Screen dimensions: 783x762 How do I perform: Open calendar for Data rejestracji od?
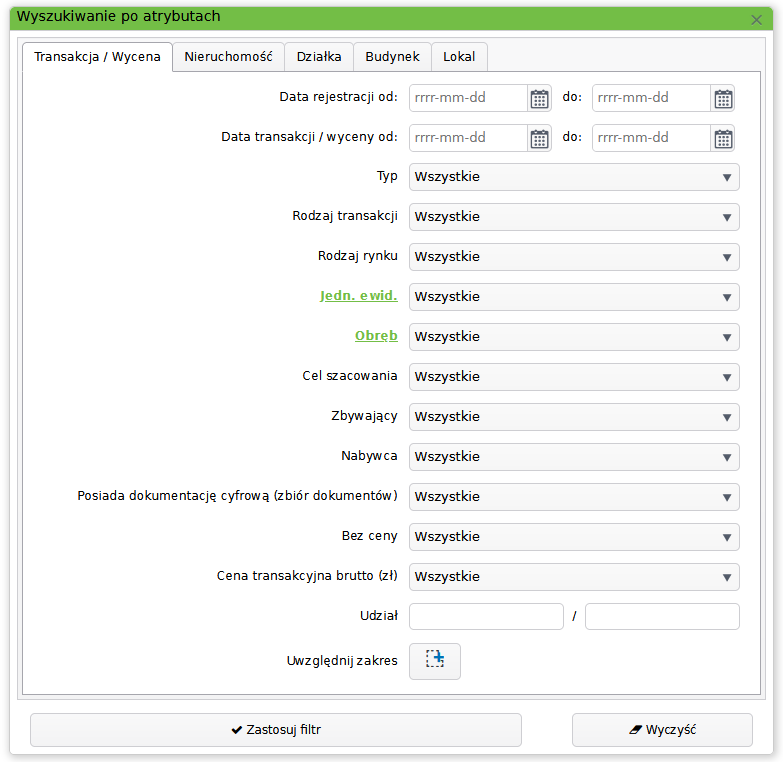539,98
